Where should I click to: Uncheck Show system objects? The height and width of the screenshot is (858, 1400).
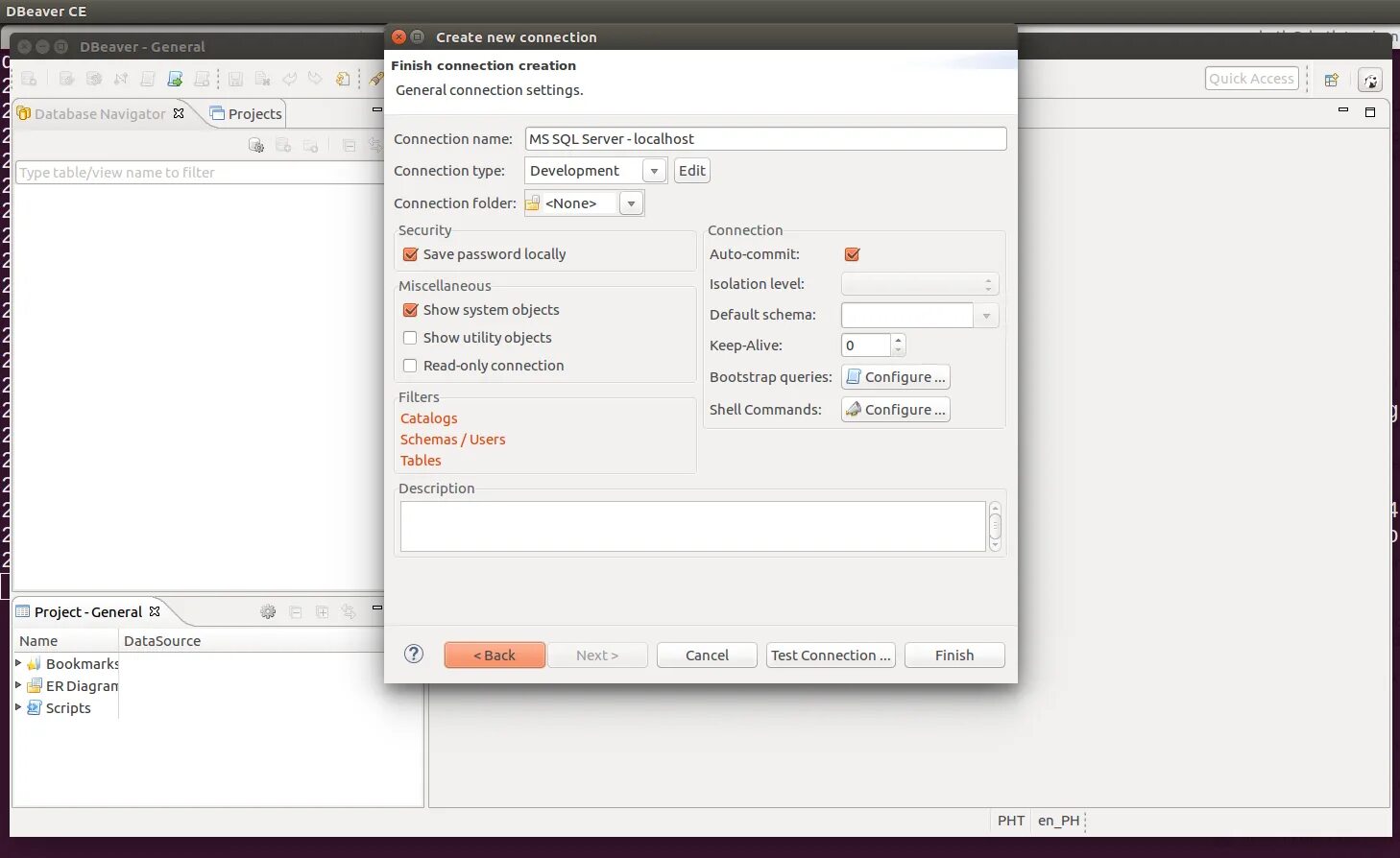pos(410,310)
